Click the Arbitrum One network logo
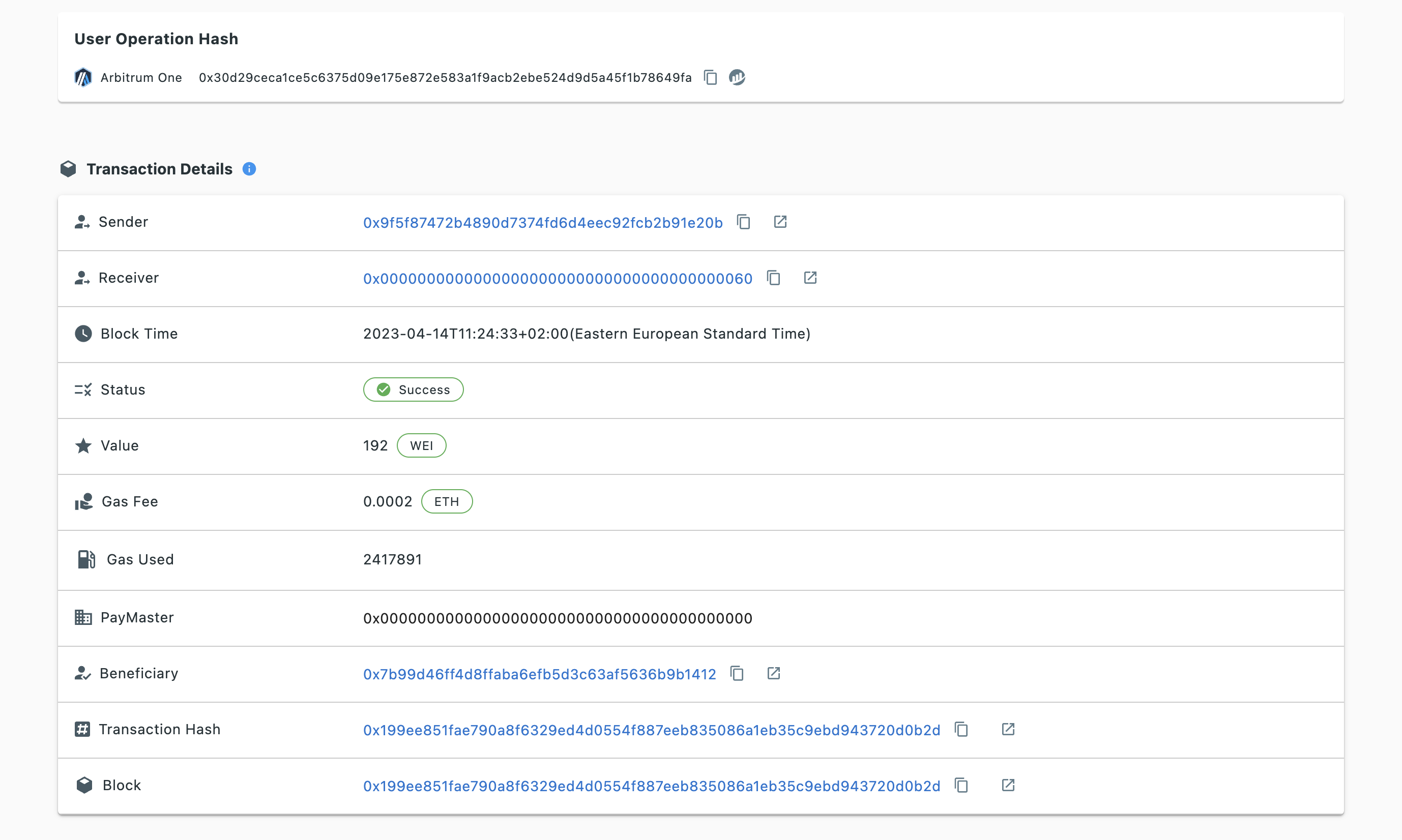The width and height of the screenshot is (1402, 840). (x=83, y=78)
